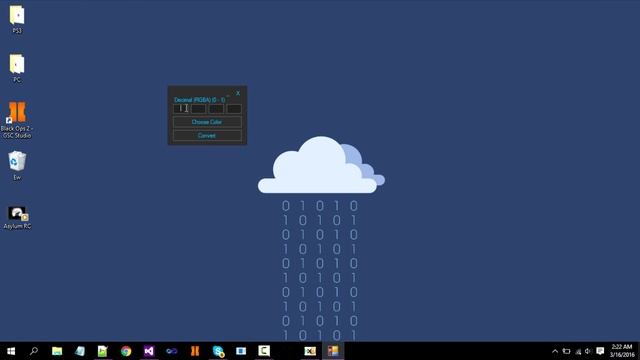This screenshot has width=640, height=360.
Task: Focus the first RGBA decimal input box
Action: coord(181,109)
